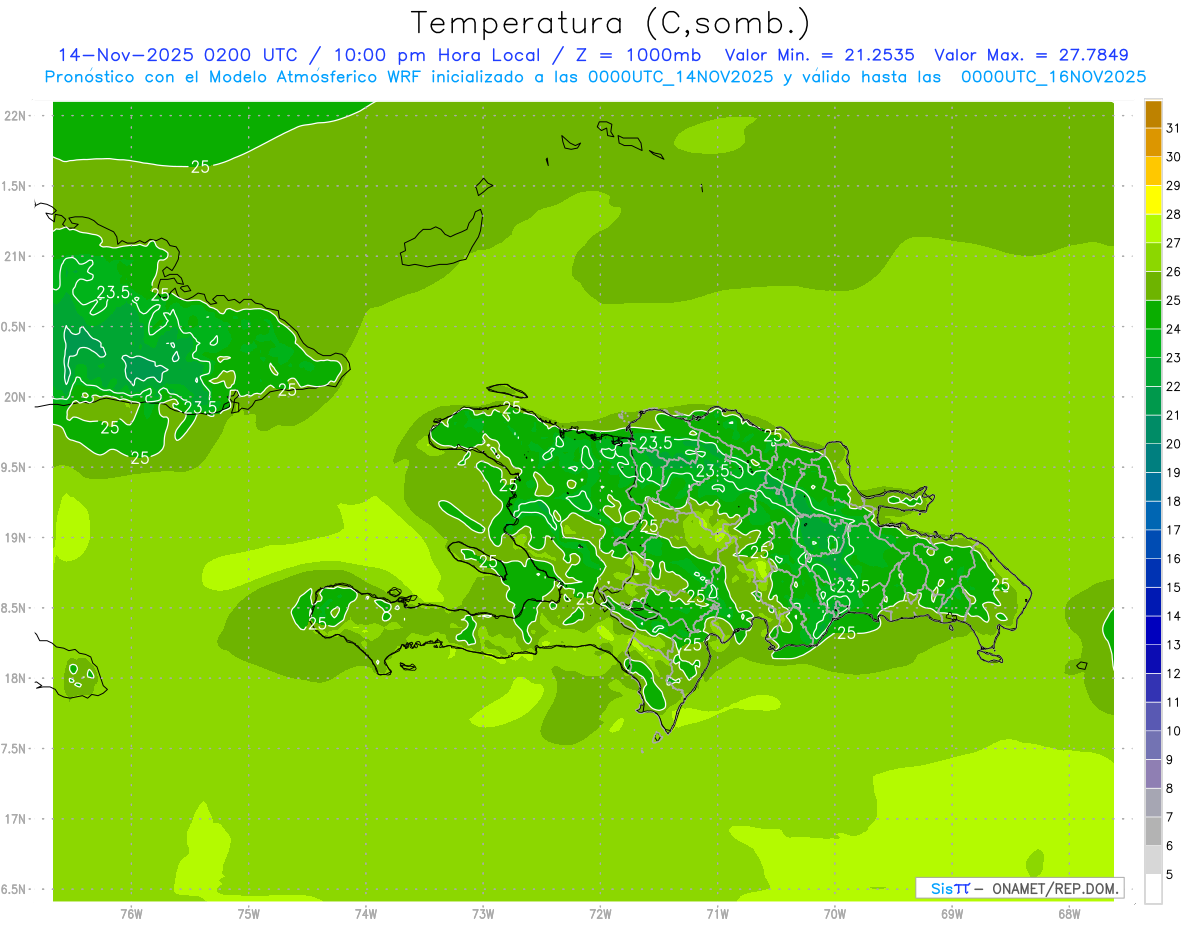Click the teal swatch between 19 and 20
The image size is (1200, 927).
pyautogui.click(x=1153, y=458)
